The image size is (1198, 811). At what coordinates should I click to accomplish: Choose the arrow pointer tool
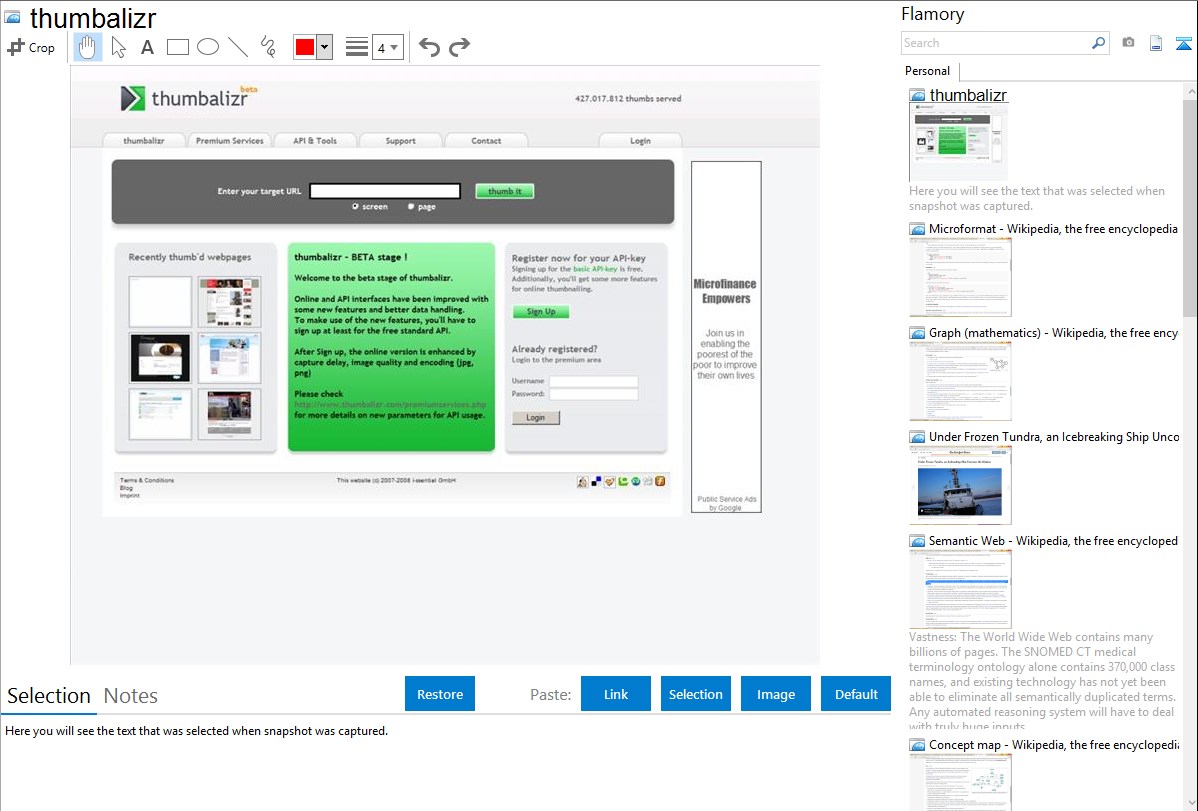[118, 47]
